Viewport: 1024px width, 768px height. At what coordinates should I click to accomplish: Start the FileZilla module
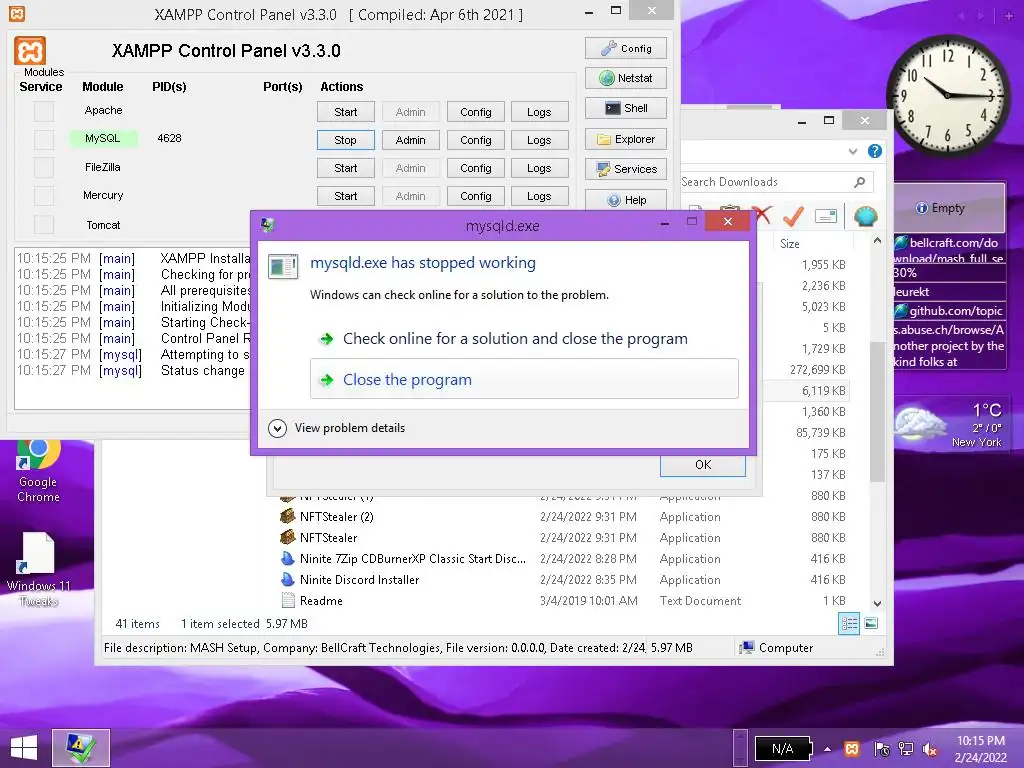[x=345, y=168]
